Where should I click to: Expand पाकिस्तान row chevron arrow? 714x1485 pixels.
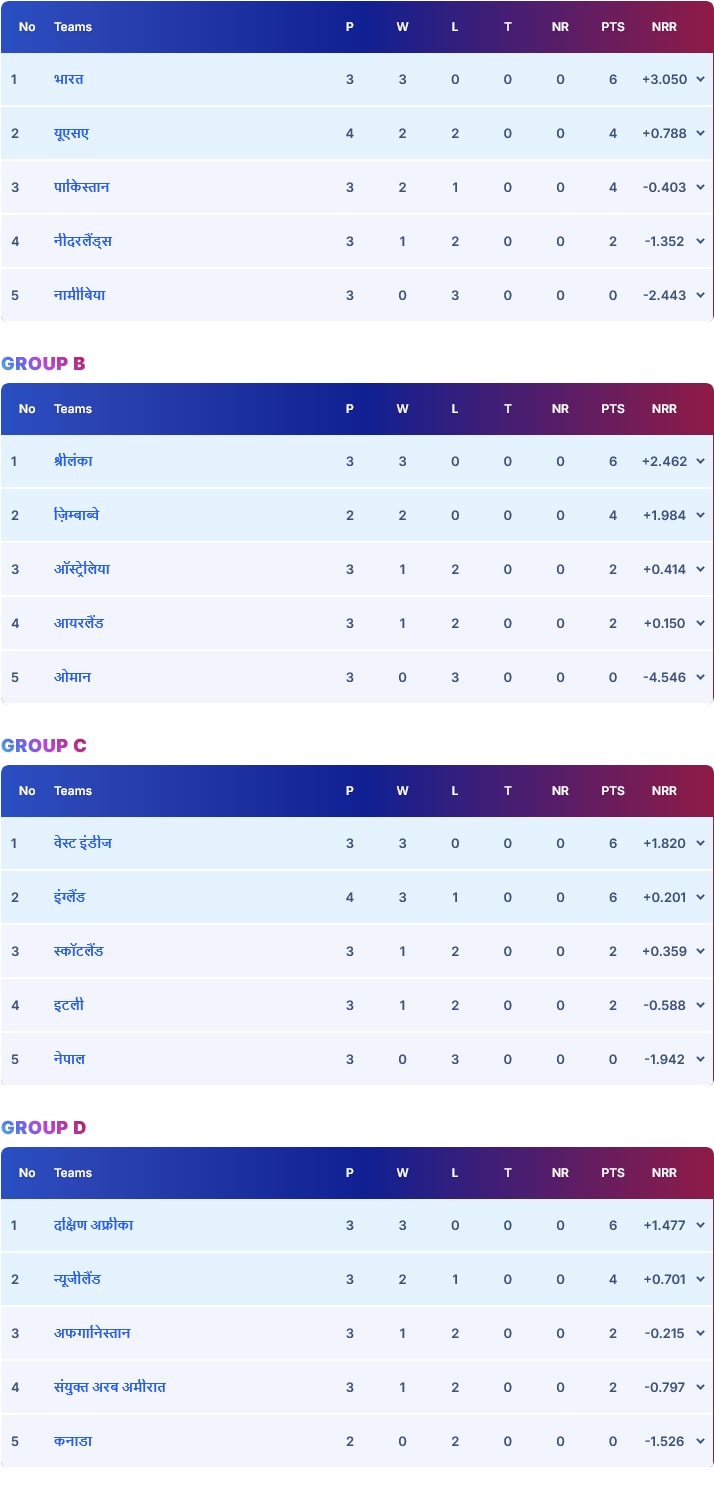click(x=700, y=187)
